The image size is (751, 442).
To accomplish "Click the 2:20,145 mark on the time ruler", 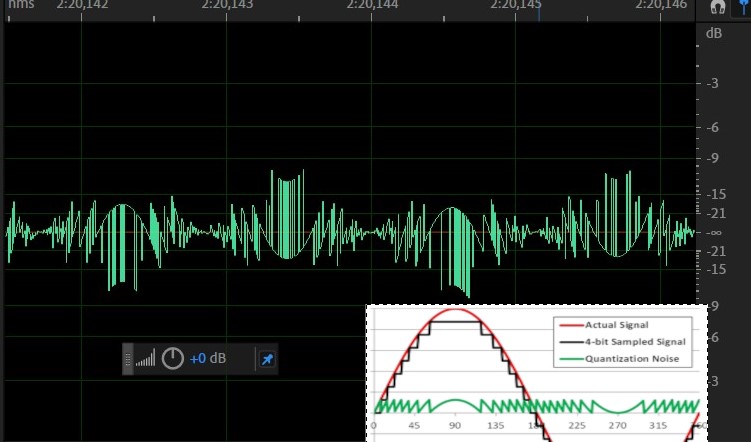I will [516, 5].
